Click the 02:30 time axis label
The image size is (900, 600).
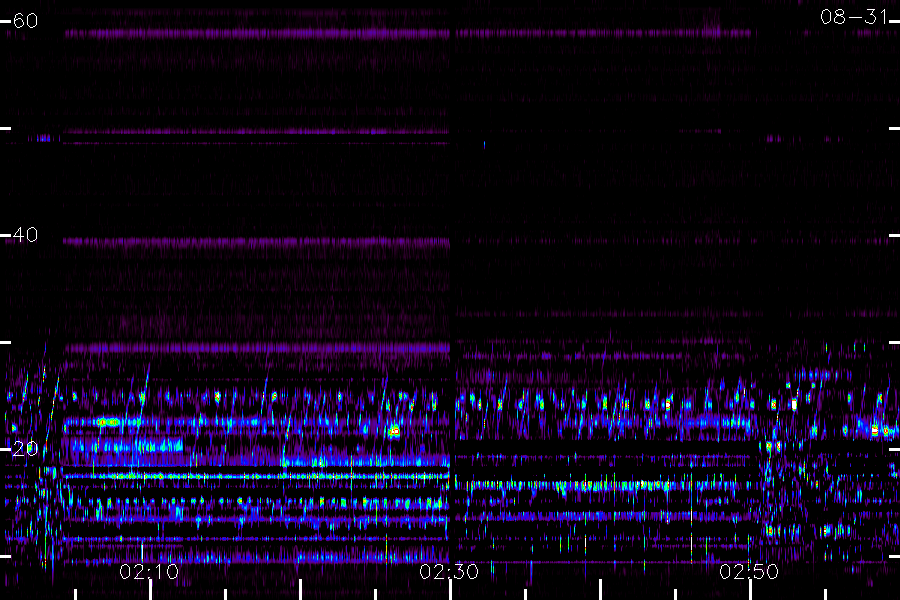tap(449, 571)
